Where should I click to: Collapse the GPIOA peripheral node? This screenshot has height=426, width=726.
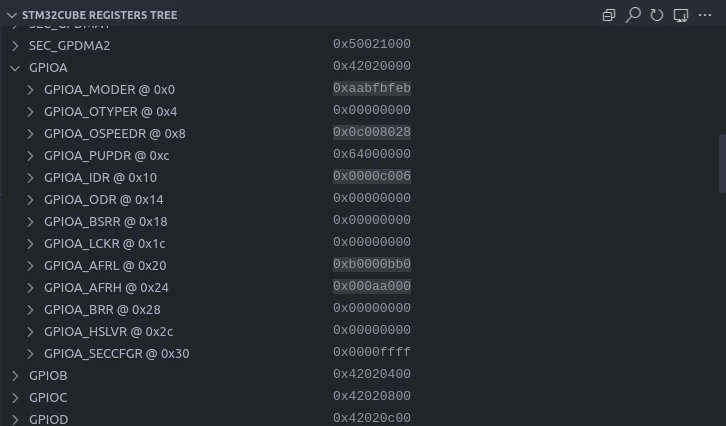point(15,68)
